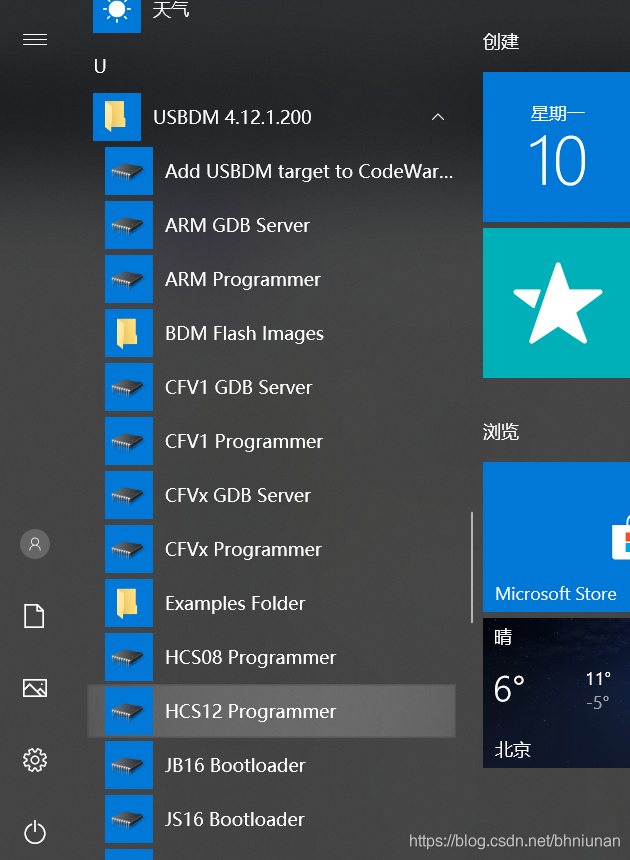Click the USBDM 4.12.1.200 group label
630x860 pixels.
pyautogui.click(x=232, y=117)
